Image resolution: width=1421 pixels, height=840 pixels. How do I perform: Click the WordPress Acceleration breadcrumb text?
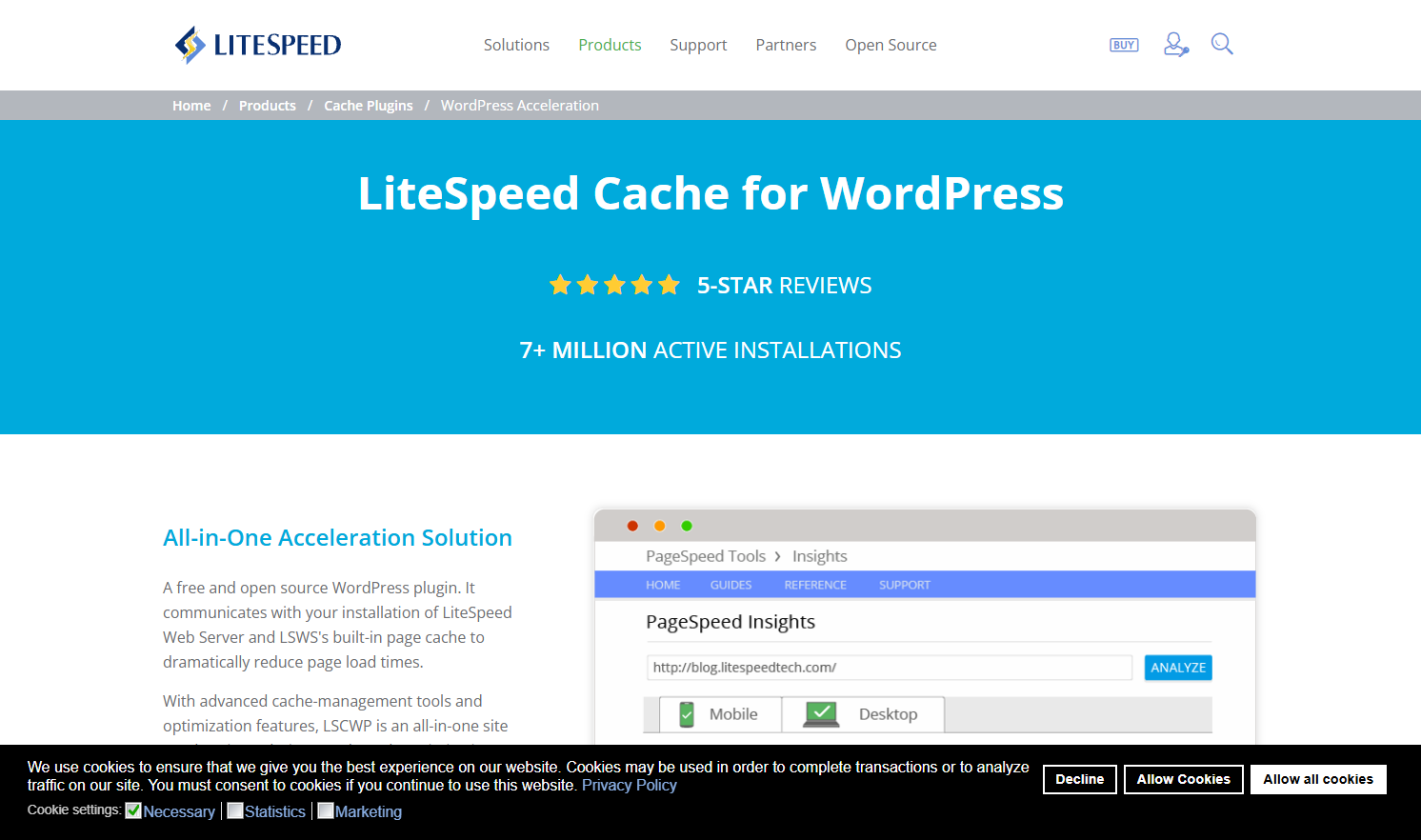coord(520,106)
